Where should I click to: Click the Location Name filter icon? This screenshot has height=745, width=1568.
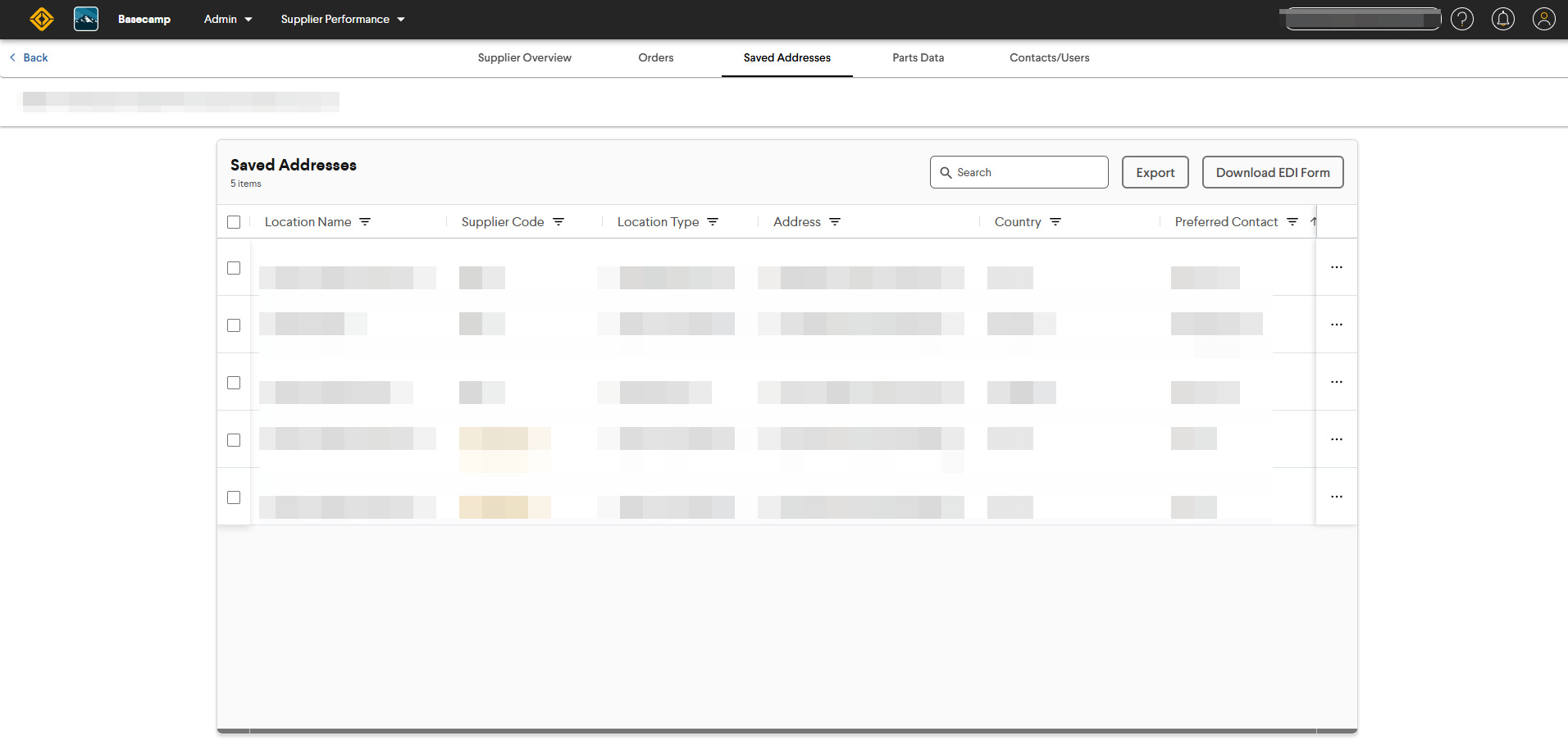(365, 222)
